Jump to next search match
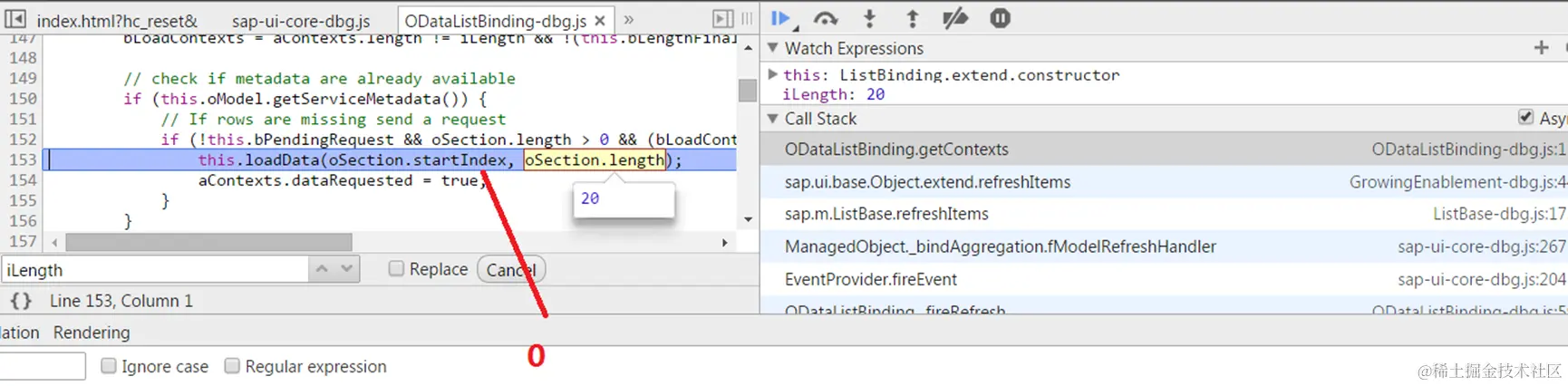 coord(347,269)
